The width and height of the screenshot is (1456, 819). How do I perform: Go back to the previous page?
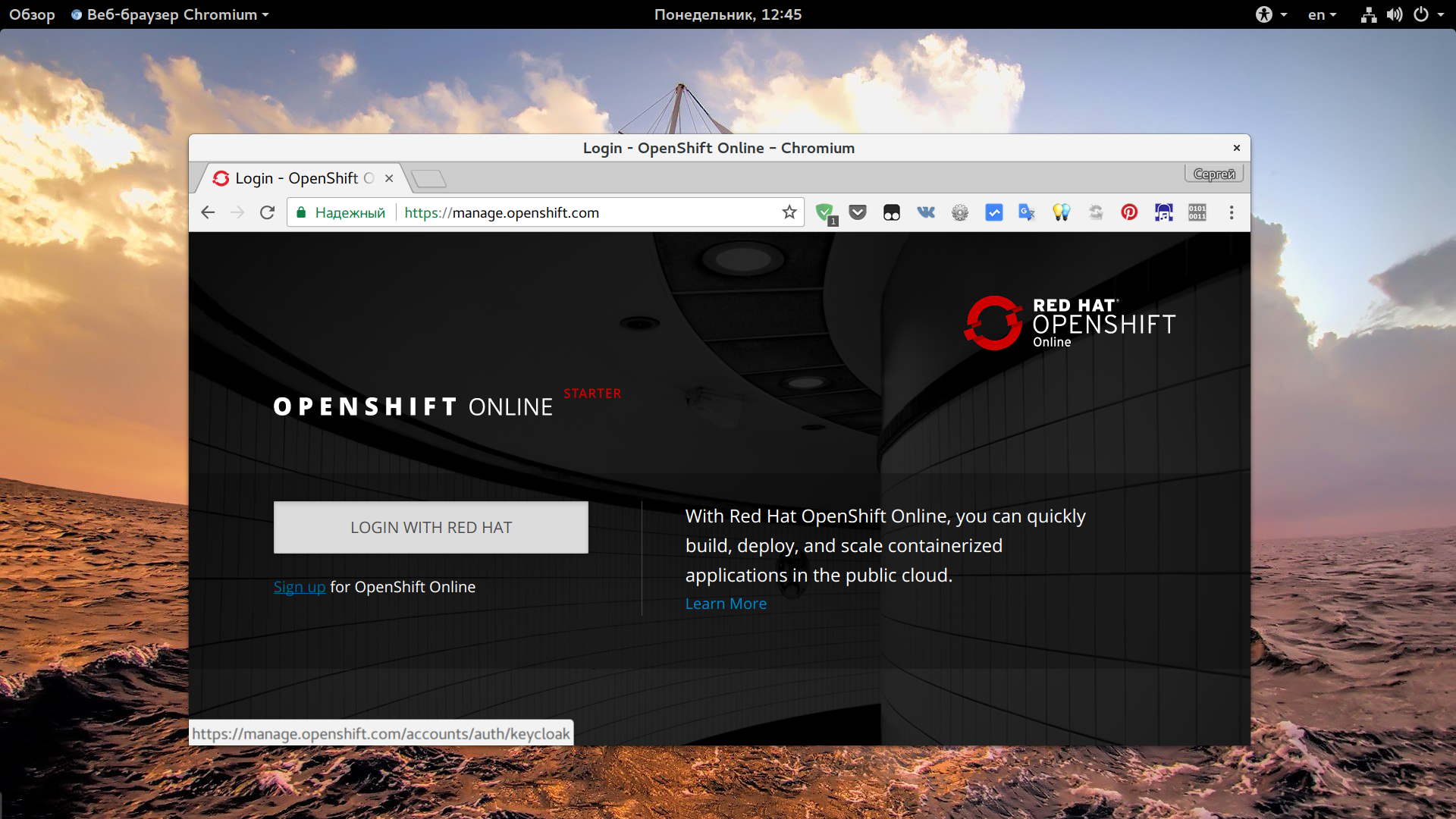208,212
